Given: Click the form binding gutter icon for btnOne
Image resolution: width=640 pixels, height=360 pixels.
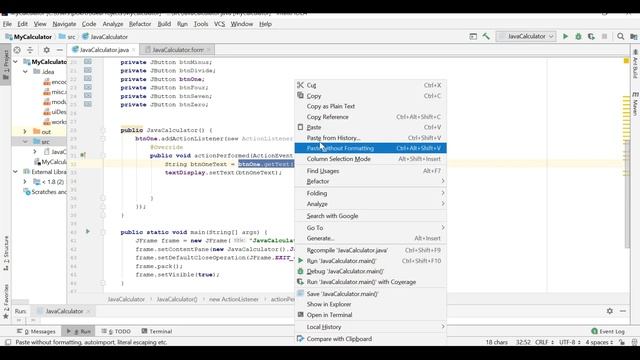Looking at the screenshot, I should click(88, 79).
